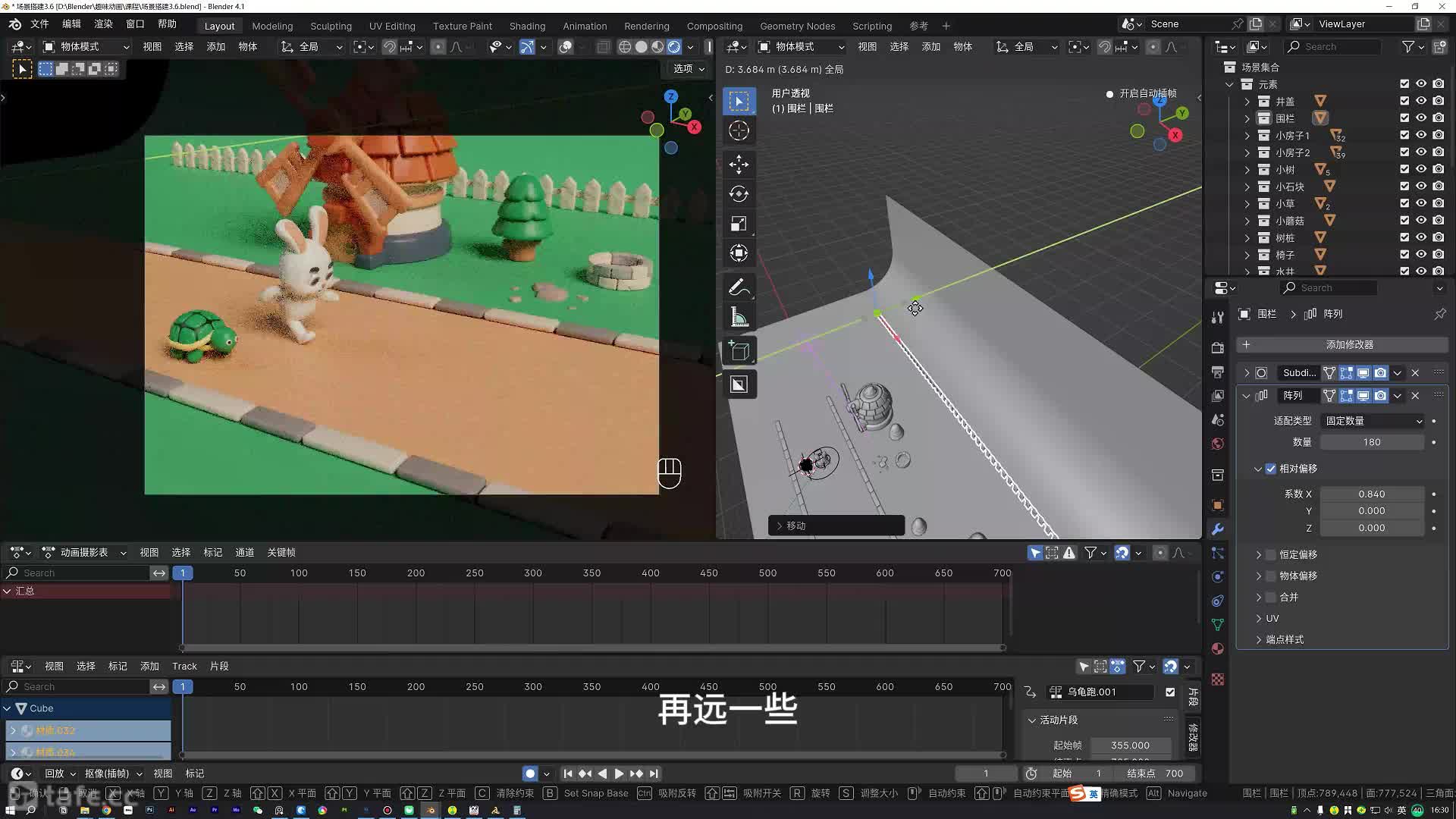Toggle Subdi modifier render camera display

pyautogui.click(x=1380, y=373)
